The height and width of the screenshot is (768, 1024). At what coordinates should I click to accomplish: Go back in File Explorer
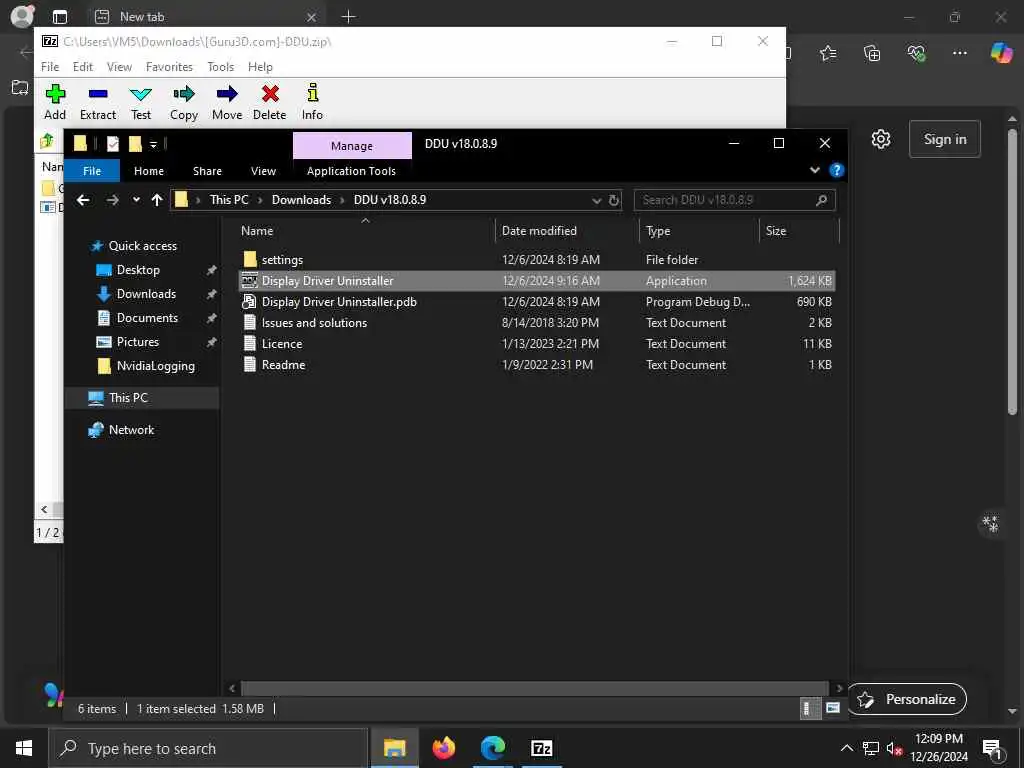point(83,200)
